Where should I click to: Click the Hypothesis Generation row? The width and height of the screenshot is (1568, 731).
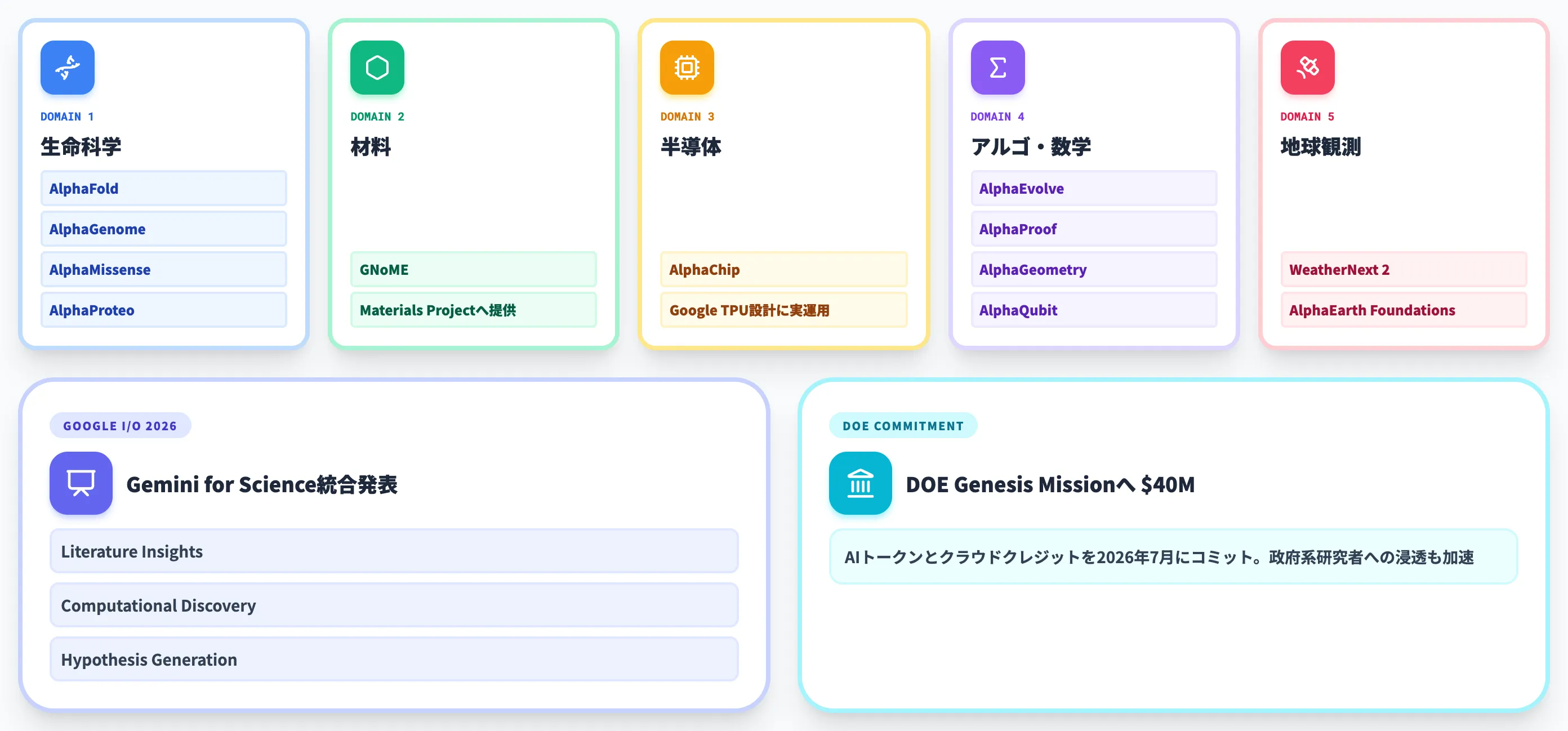394,659
